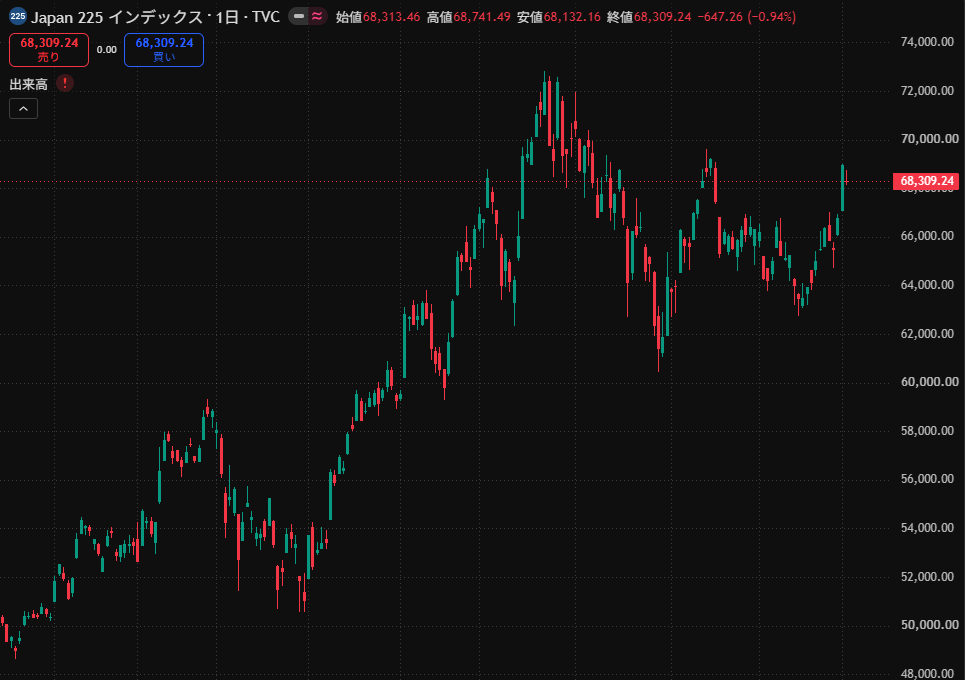Click the pink wavy data-mode icon
Image resolution: width=965 pixels, height=680 pixels.
pos(317,17)
